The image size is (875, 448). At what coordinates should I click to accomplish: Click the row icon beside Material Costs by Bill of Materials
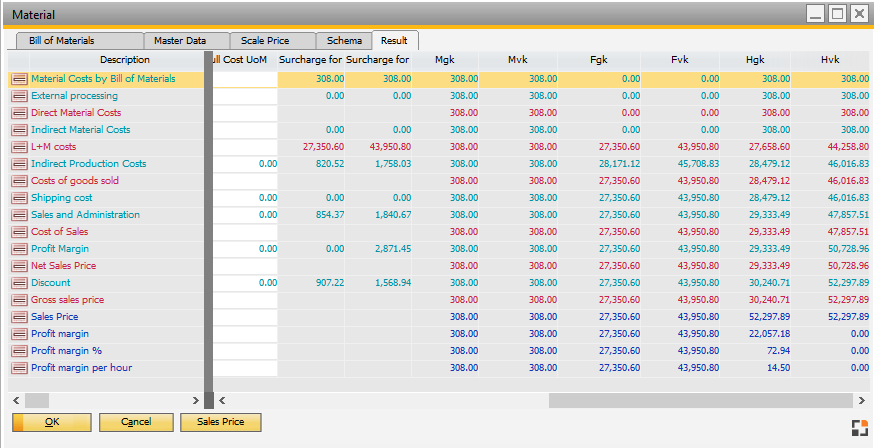(x=19, y=79)
